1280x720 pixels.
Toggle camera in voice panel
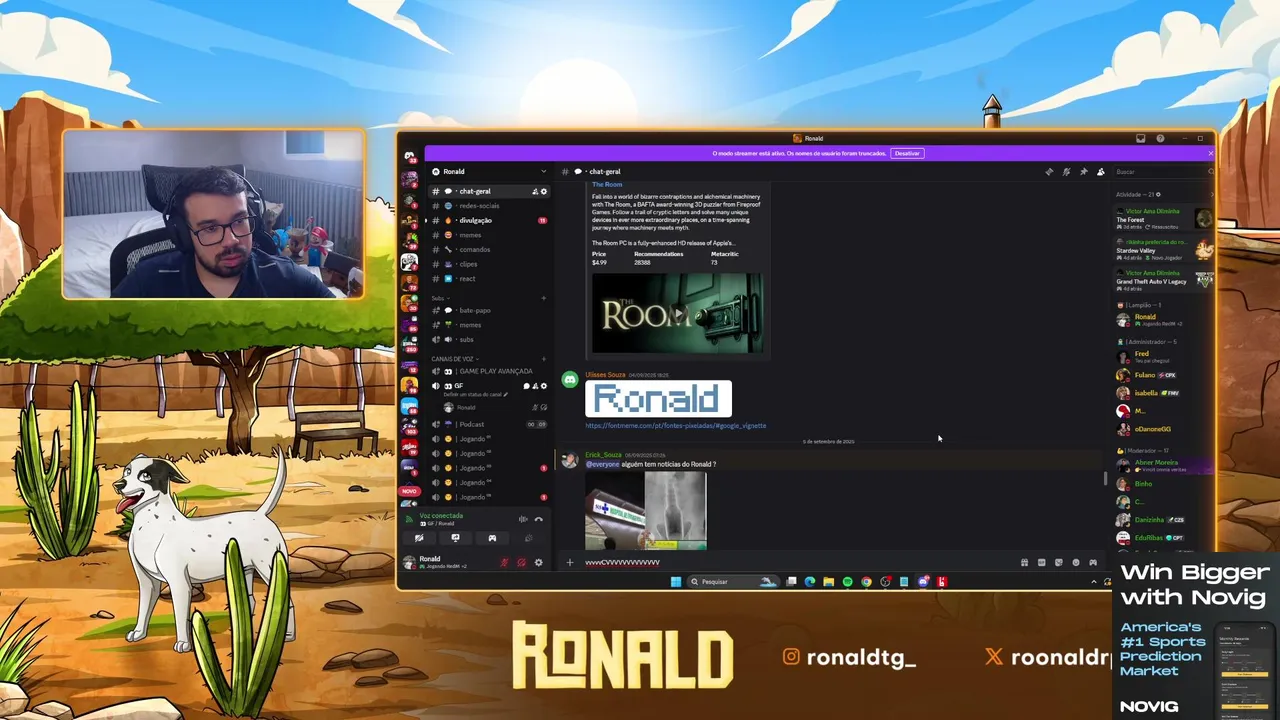click(419, 538)
